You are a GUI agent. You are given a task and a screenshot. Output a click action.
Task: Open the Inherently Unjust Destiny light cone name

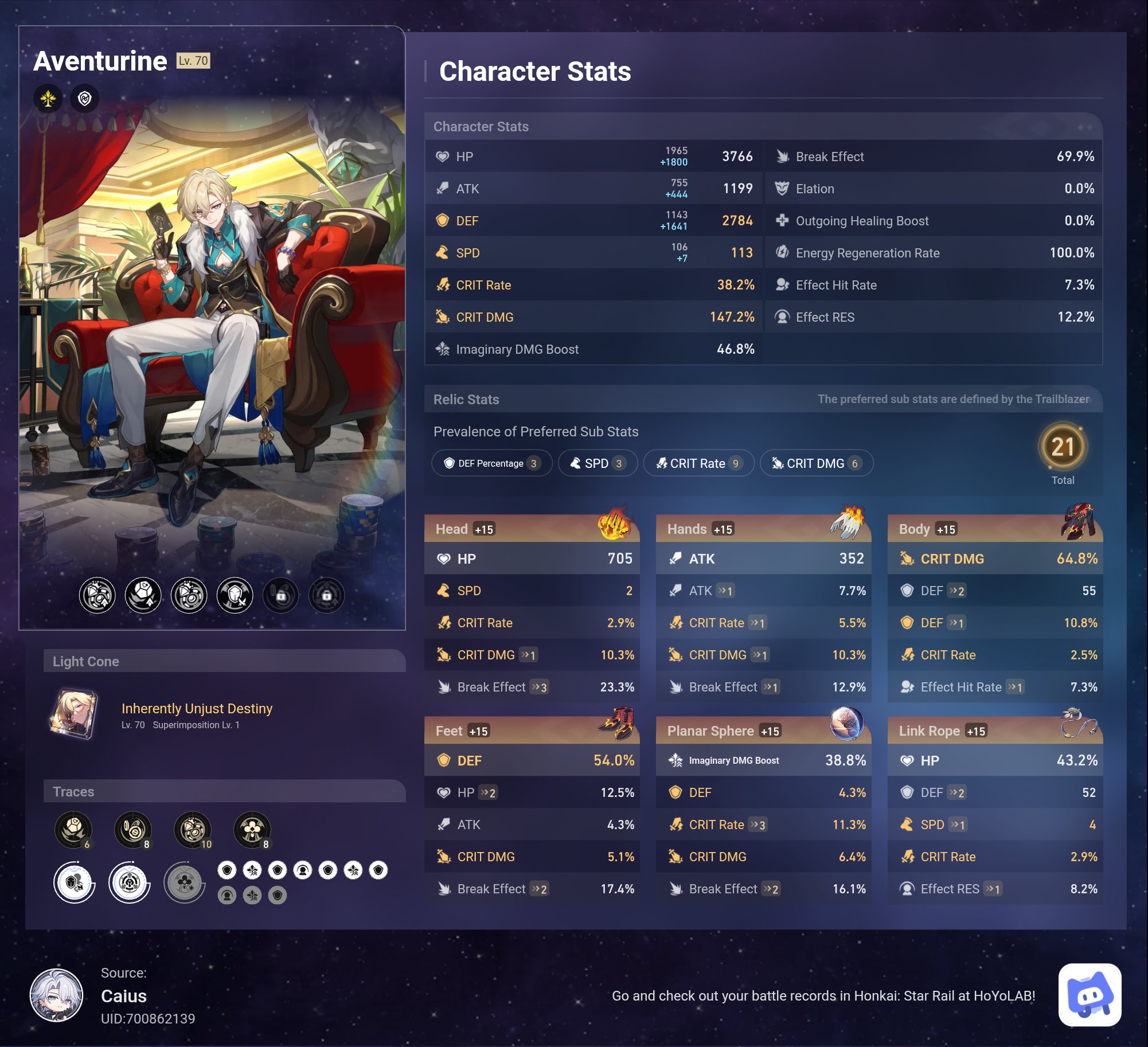197,709
